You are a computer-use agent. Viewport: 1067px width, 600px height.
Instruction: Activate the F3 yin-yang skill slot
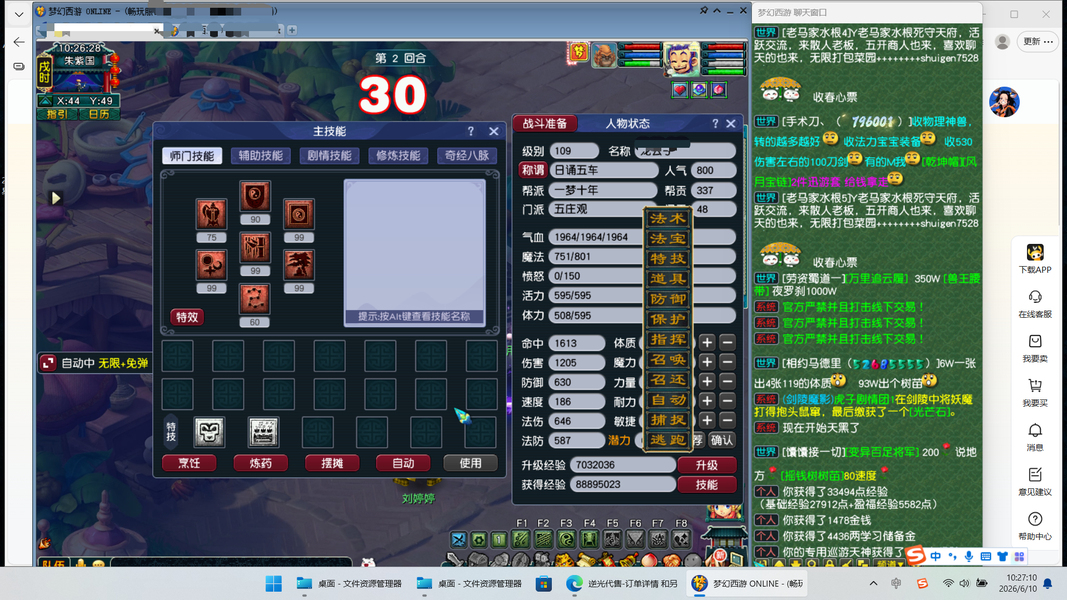point(566,539)
